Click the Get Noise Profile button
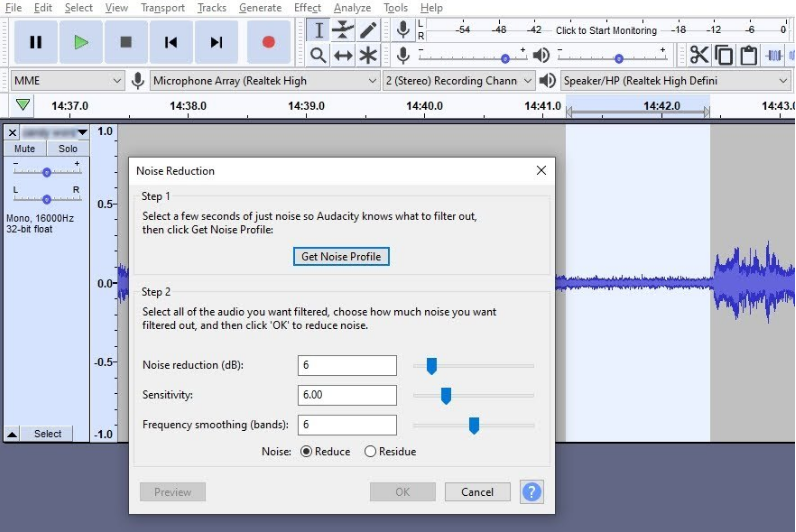The image size is (796, 532). [x=341, y=256]
